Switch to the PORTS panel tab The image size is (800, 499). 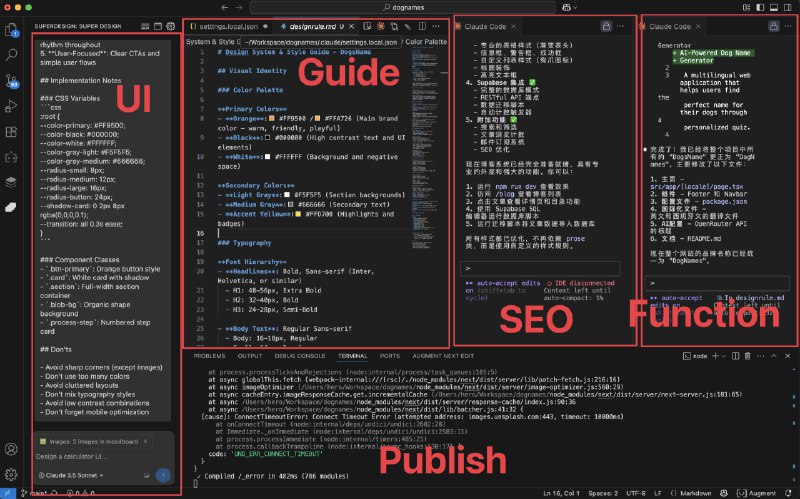pos(390,356)
